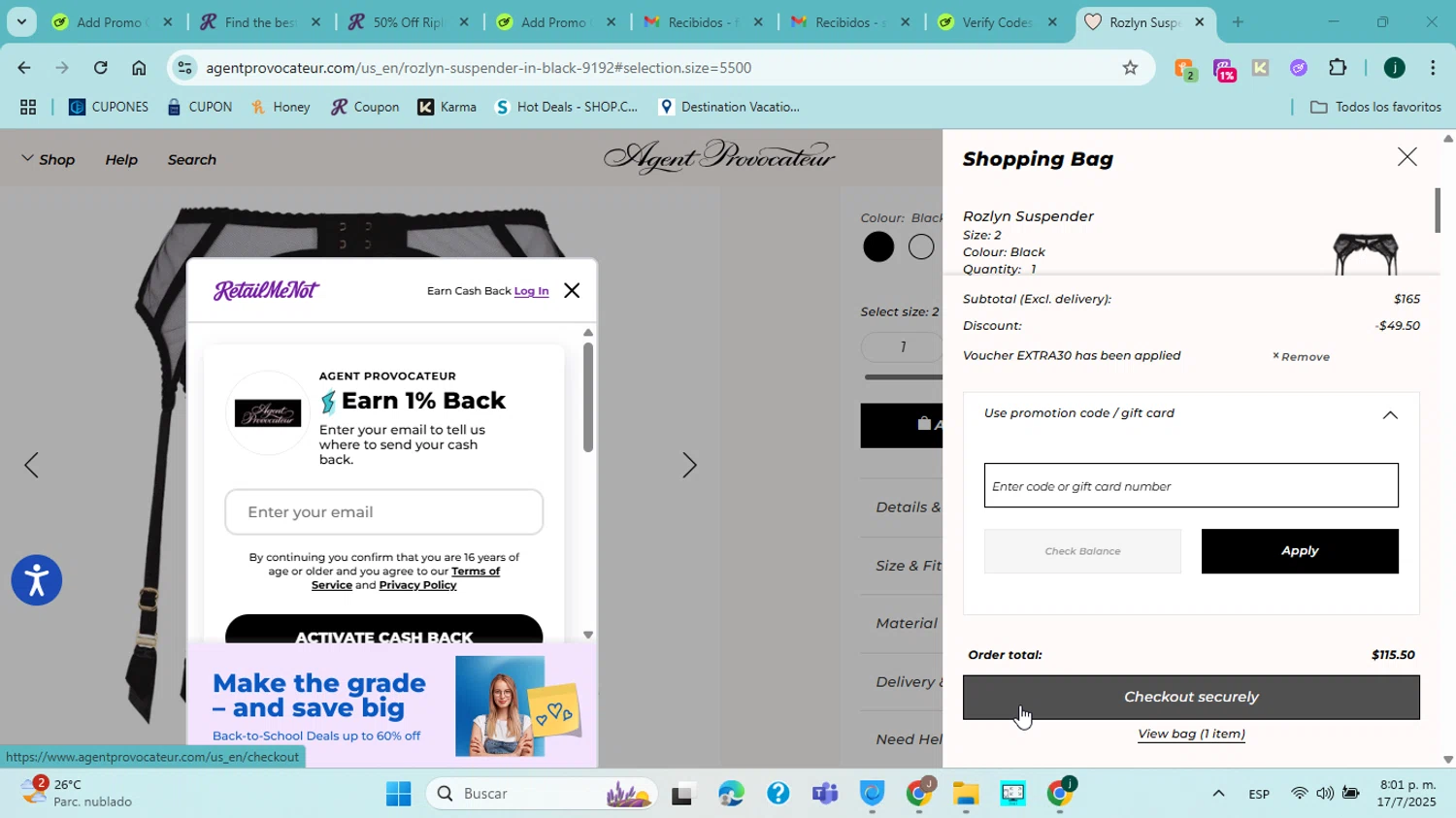1456x818 pixels.
Task: Open Honey bookmark
Action: [281, 107]
